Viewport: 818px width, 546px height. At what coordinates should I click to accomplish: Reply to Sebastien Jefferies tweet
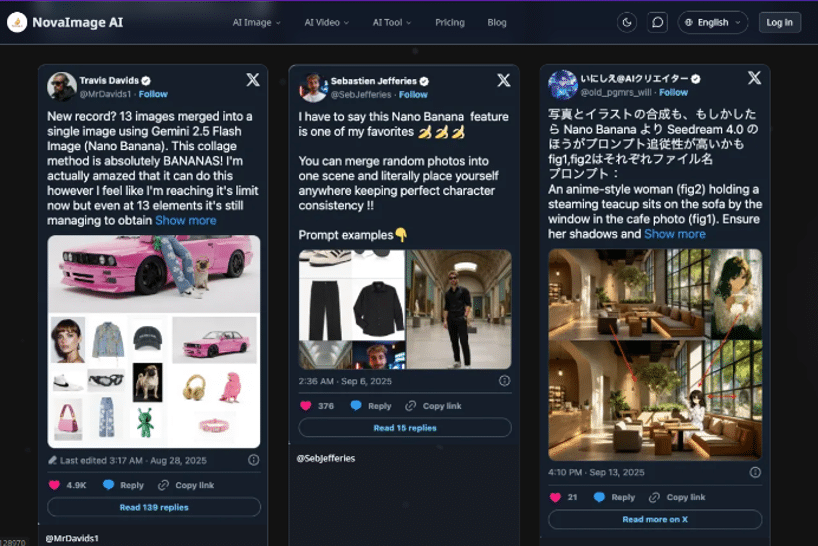tap(371, 406)
